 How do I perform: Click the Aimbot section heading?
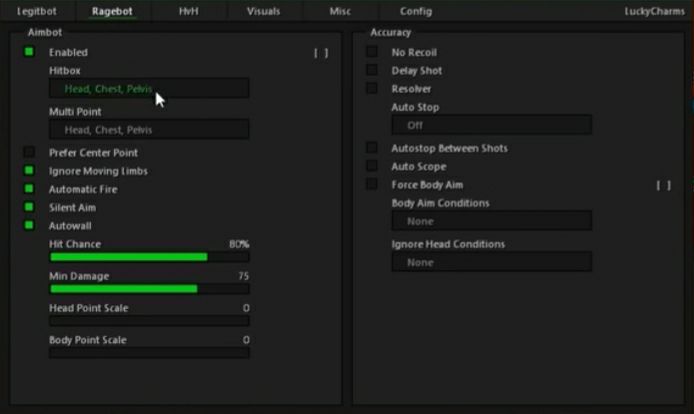tap(45, 32)
